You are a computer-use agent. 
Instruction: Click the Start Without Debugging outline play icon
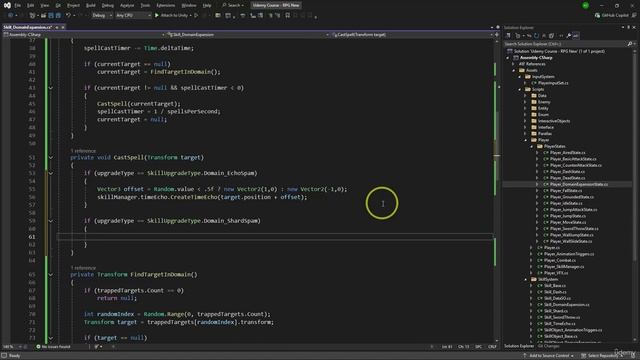pos(196,16)
